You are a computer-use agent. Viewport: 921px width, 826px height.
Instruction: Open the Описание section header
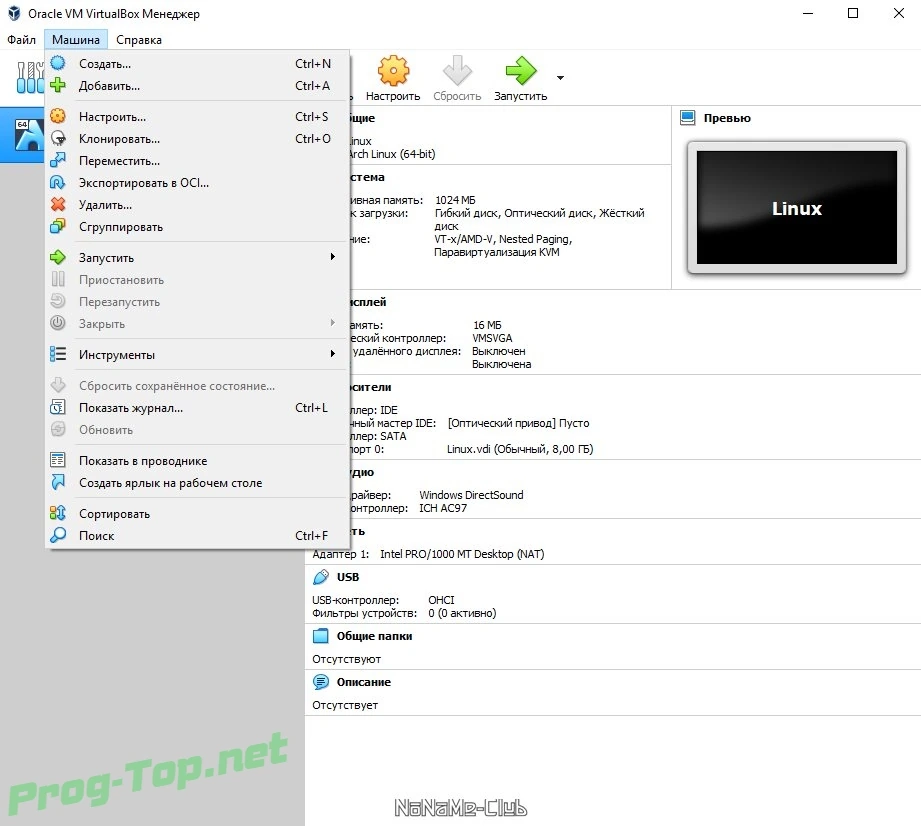[x=364, y=682]
